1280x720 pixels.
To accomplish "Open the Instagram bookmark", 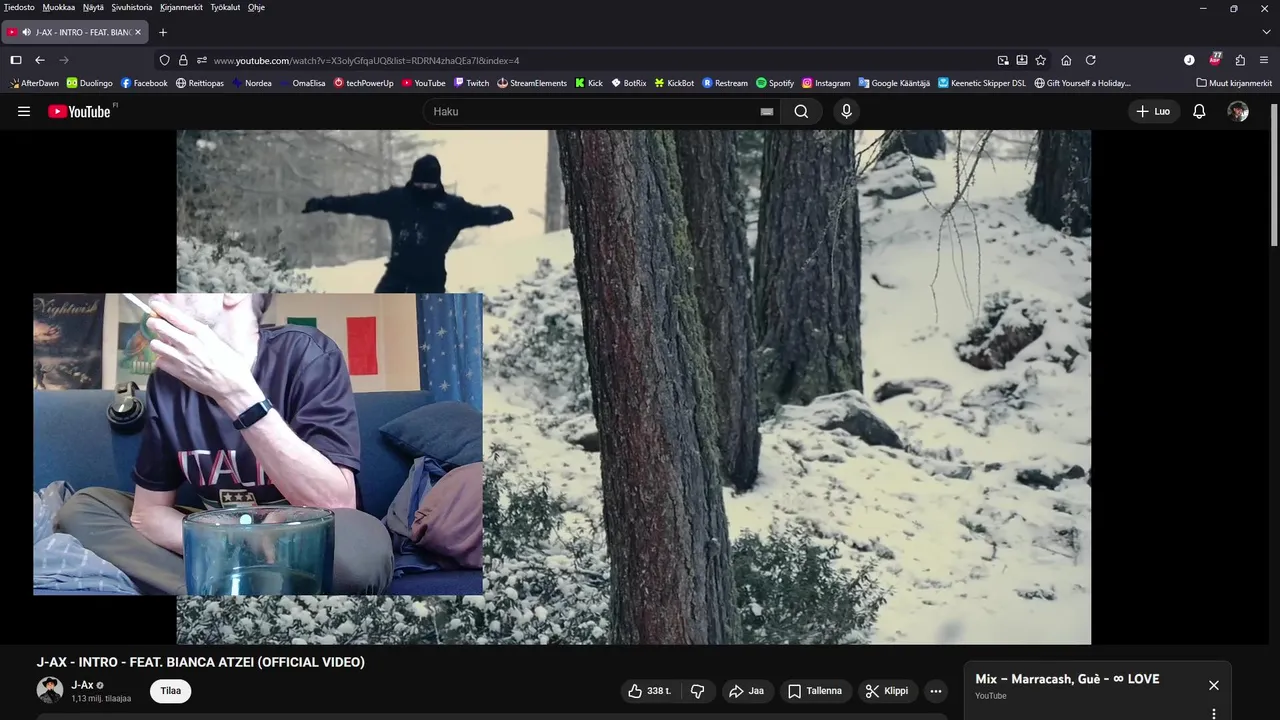I will 826,83.
